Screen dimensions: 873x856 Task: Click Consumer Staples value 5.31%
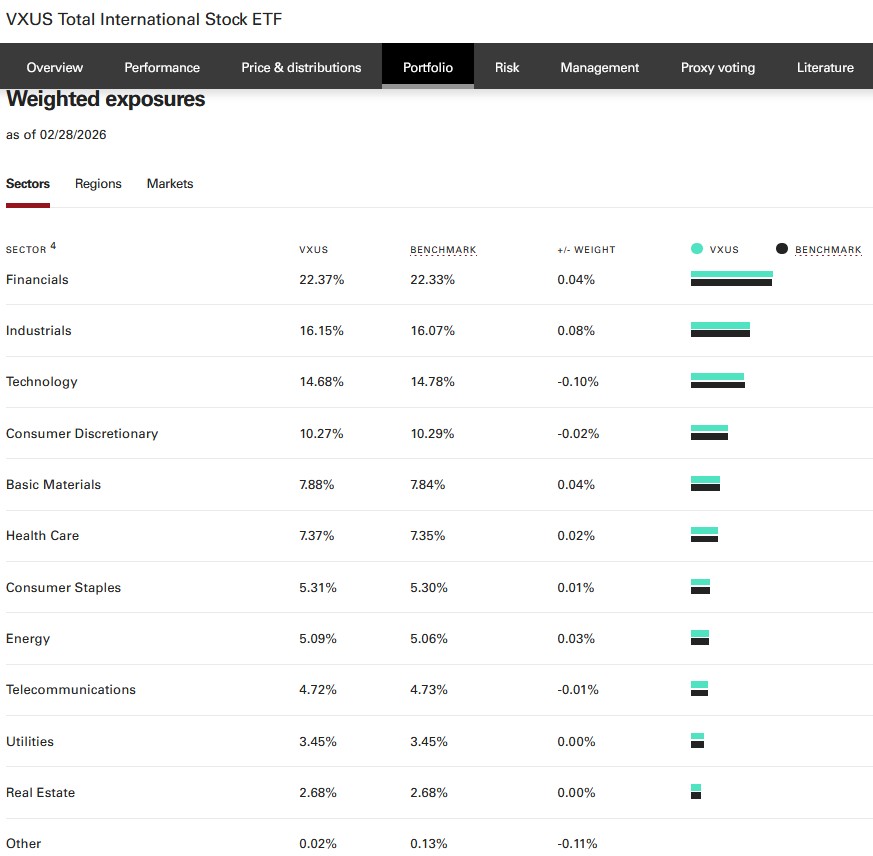coord(317,588)
